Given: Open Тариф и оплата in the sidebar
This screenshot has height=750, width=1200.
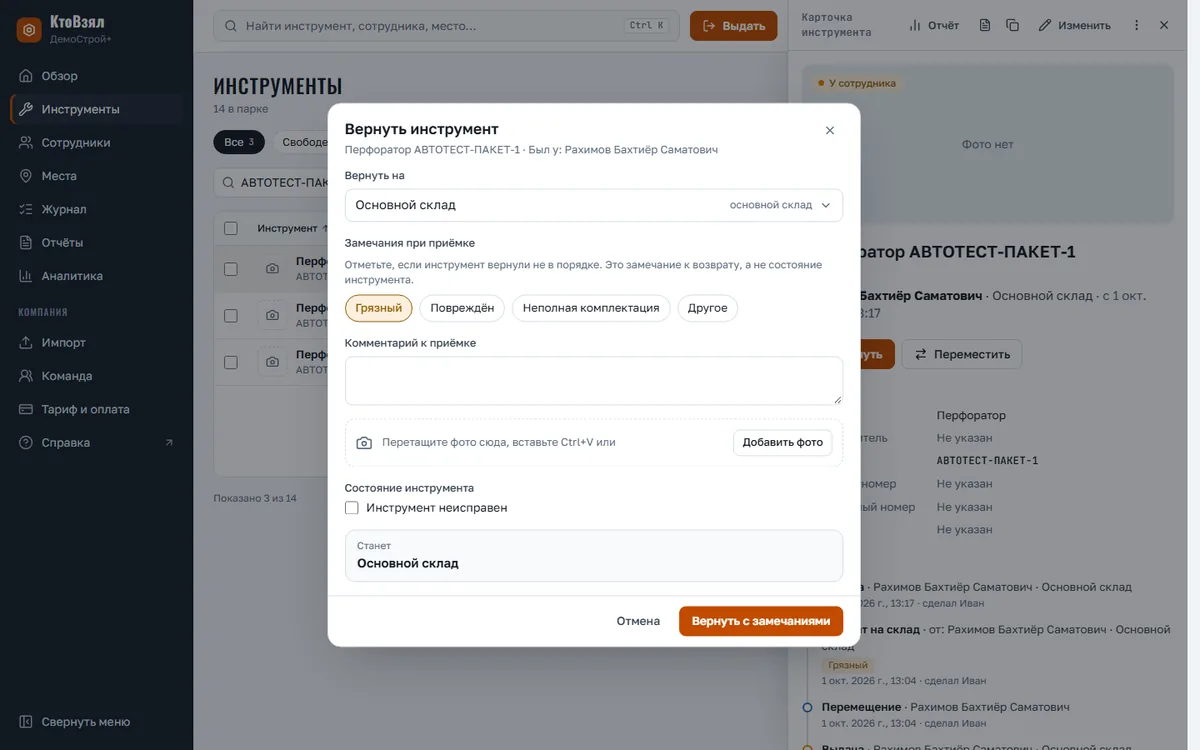Looking at the screenshot, I should tap(96, 409).
